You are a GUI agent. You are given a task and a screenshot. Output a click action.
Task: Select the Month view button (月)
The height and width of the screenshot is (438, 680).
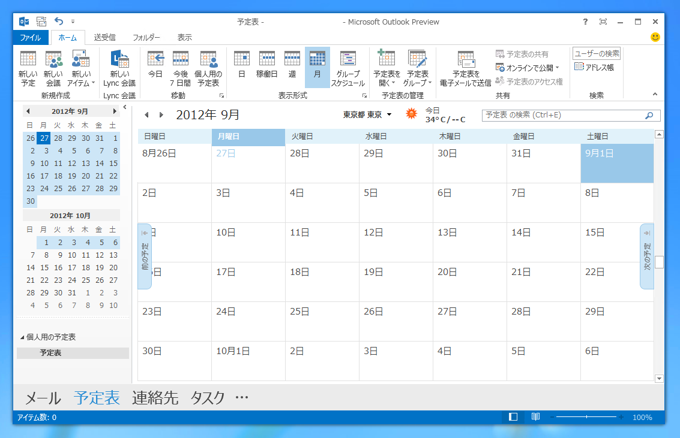point(317,67)
